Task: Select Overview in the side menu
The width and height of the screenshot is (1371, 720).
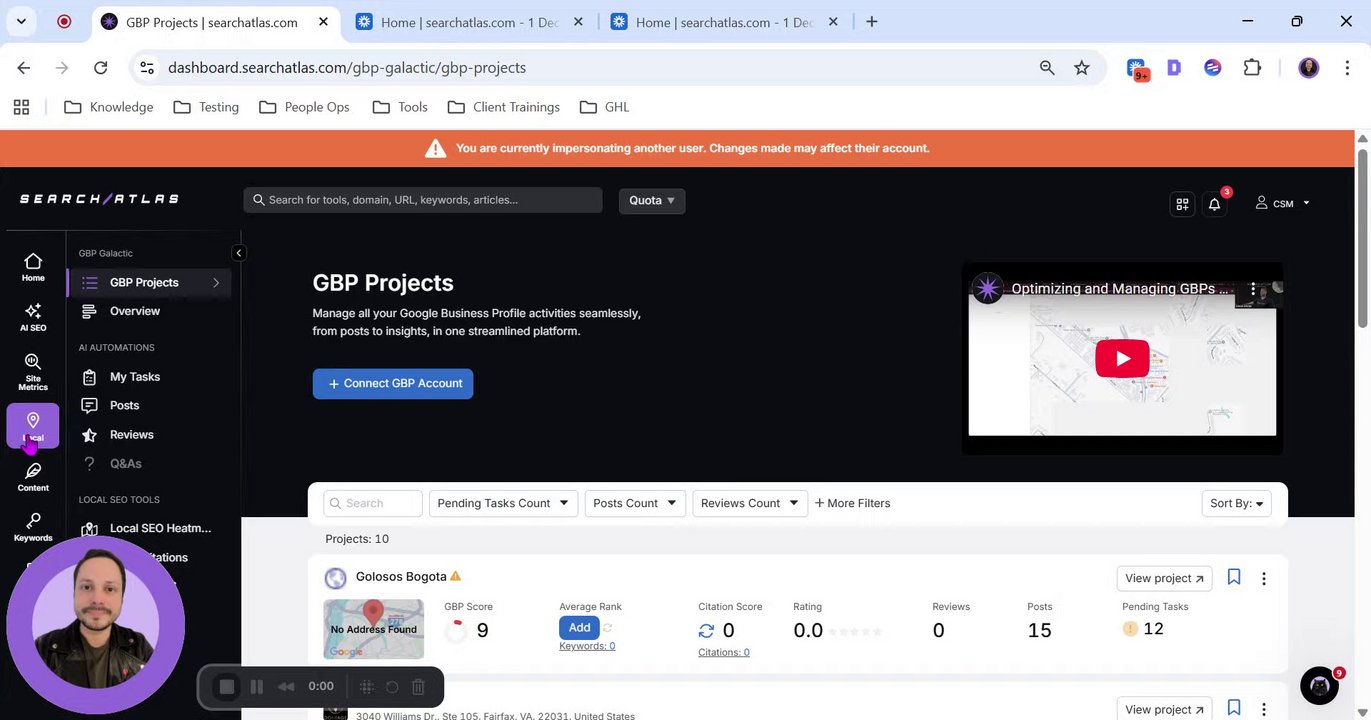Action: tap(134, 311)
